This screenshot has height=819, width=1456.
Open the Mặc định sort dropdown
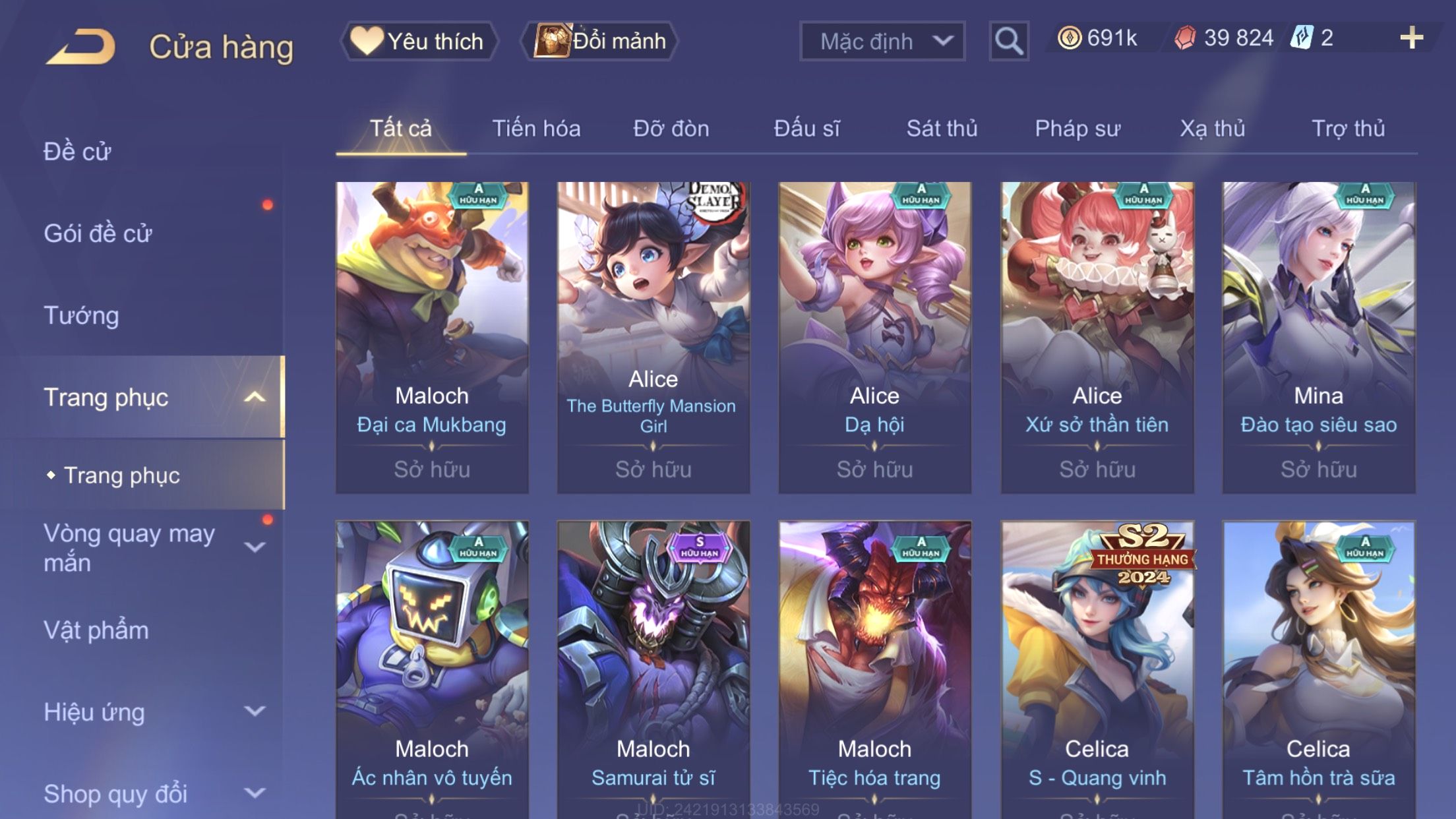(882, 41)
